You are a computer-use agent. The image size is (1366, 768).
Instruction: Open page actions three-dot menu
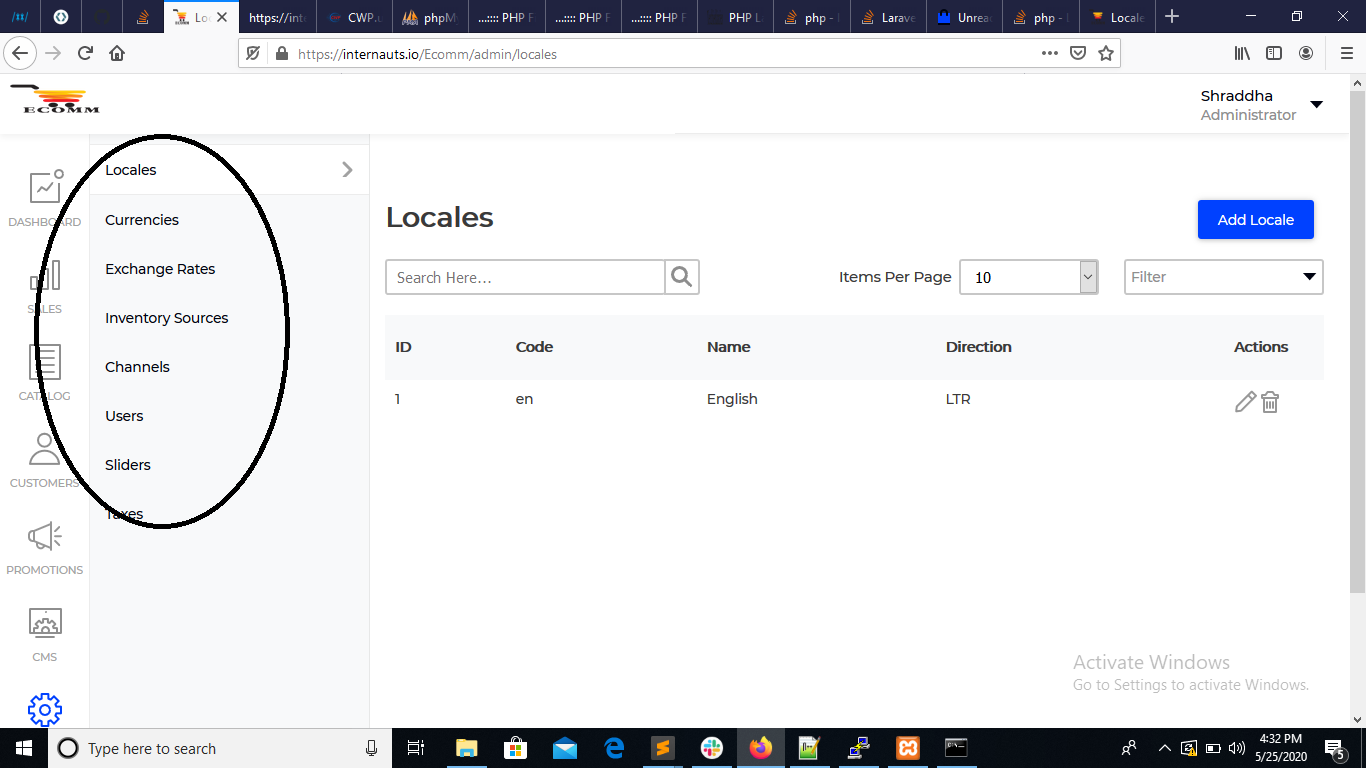[1049, 53]
